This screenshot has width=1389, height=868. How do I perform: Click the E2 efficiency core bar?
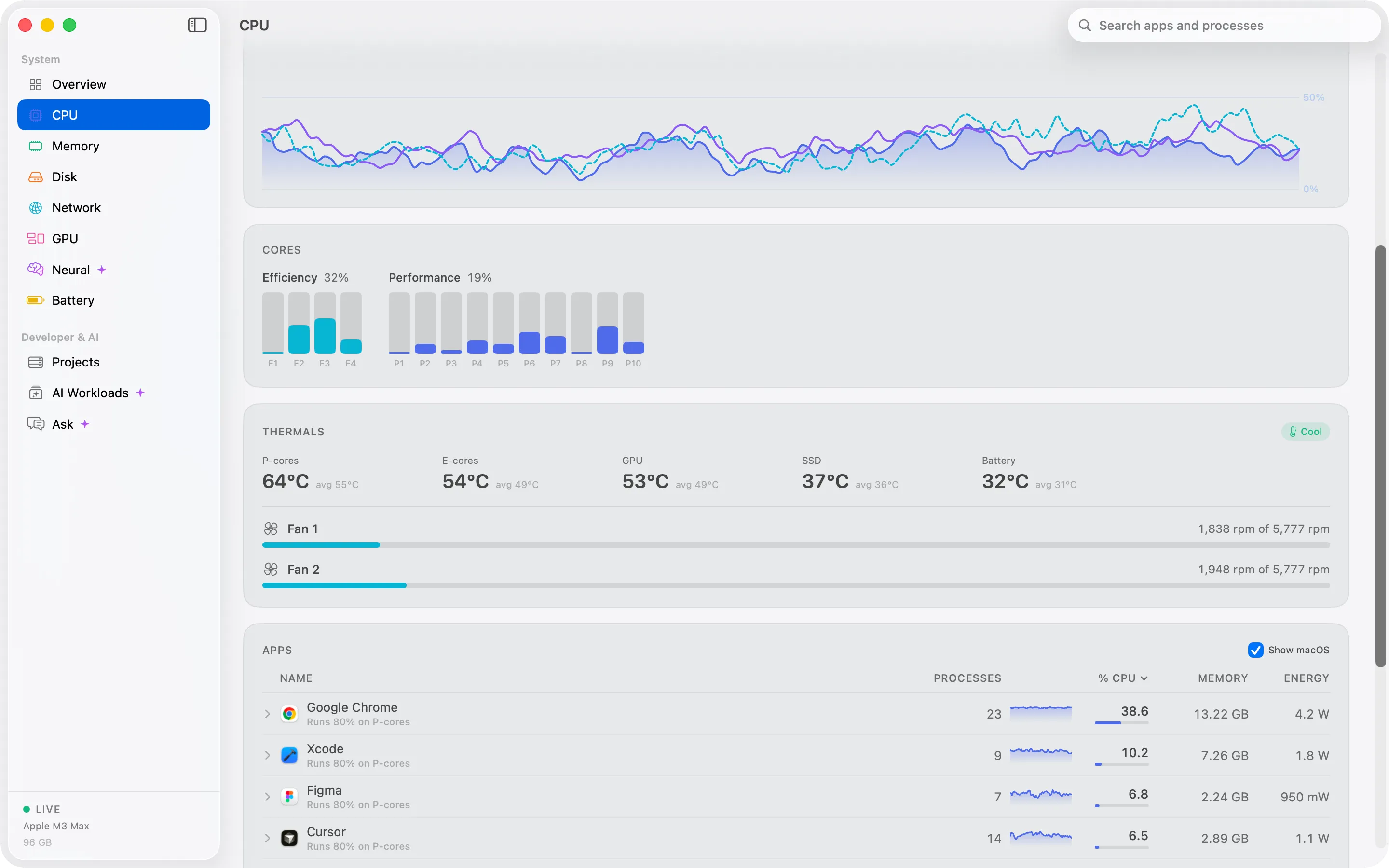pos(299,323)
